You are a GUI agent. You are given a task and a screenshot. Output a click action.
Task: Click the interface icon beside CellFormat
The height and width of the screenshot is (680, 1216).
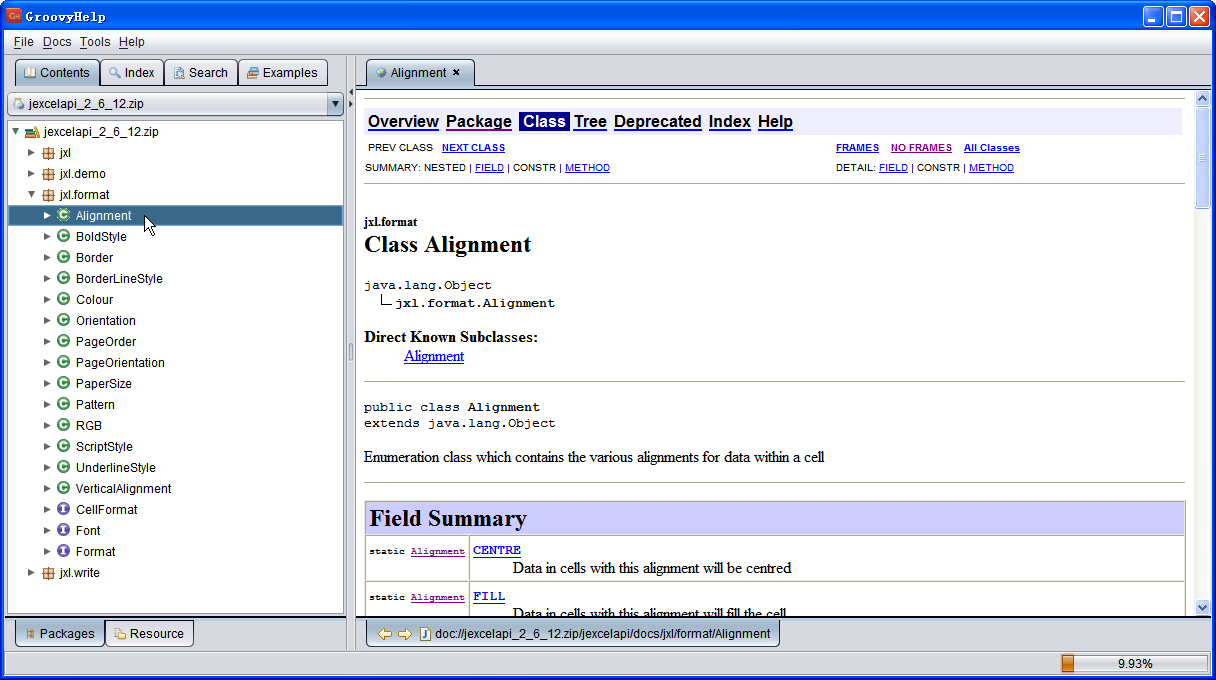point(63,510)
